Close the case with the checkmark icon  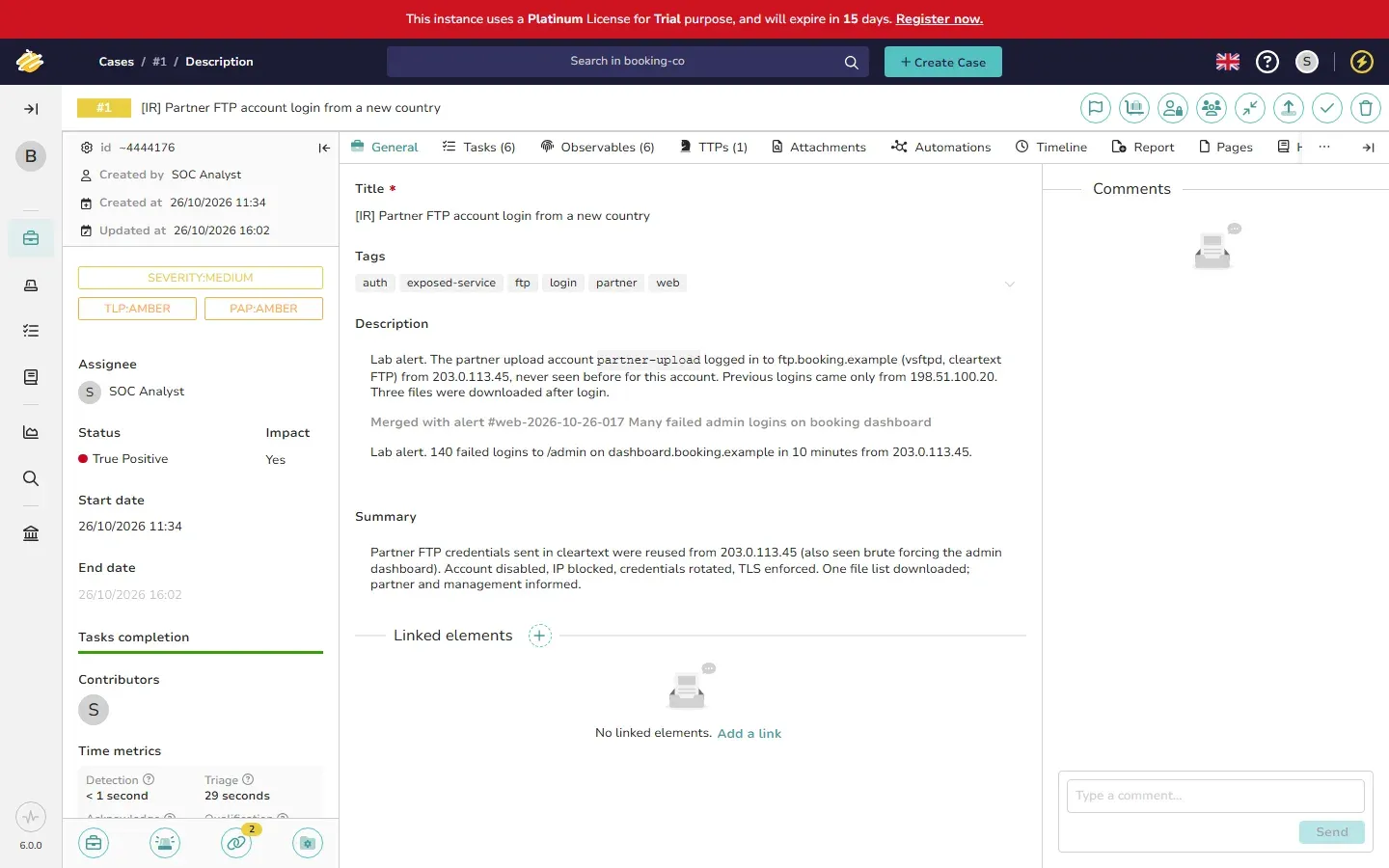[1327, 108]
